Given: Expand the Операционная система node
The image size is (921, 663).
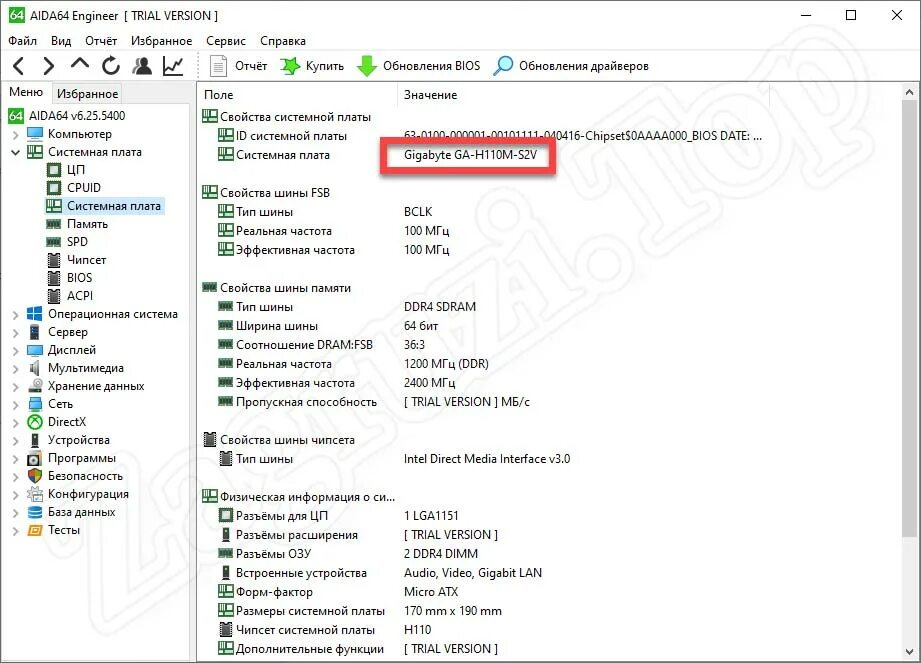Looking at the screenshot, I should coord(15,315).
